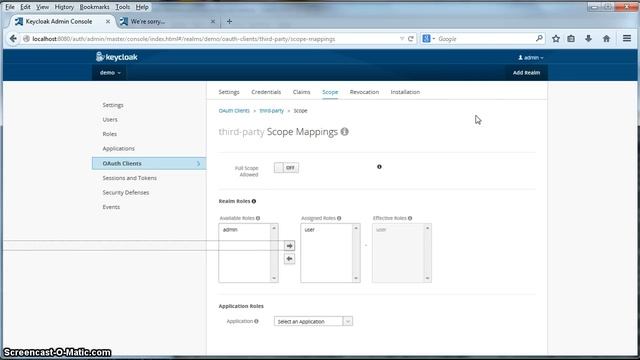The height and width of the screenshot is (360, 640).
Task: Open the admin user dropdown
Action: [x=531, y=58]
